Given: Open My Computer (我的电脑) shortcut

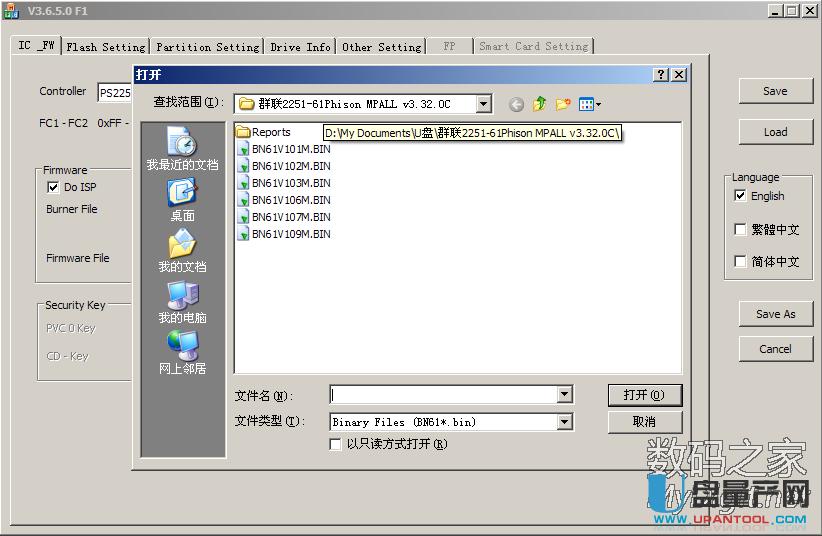Looking at the screenshot, I should [182, 302].
